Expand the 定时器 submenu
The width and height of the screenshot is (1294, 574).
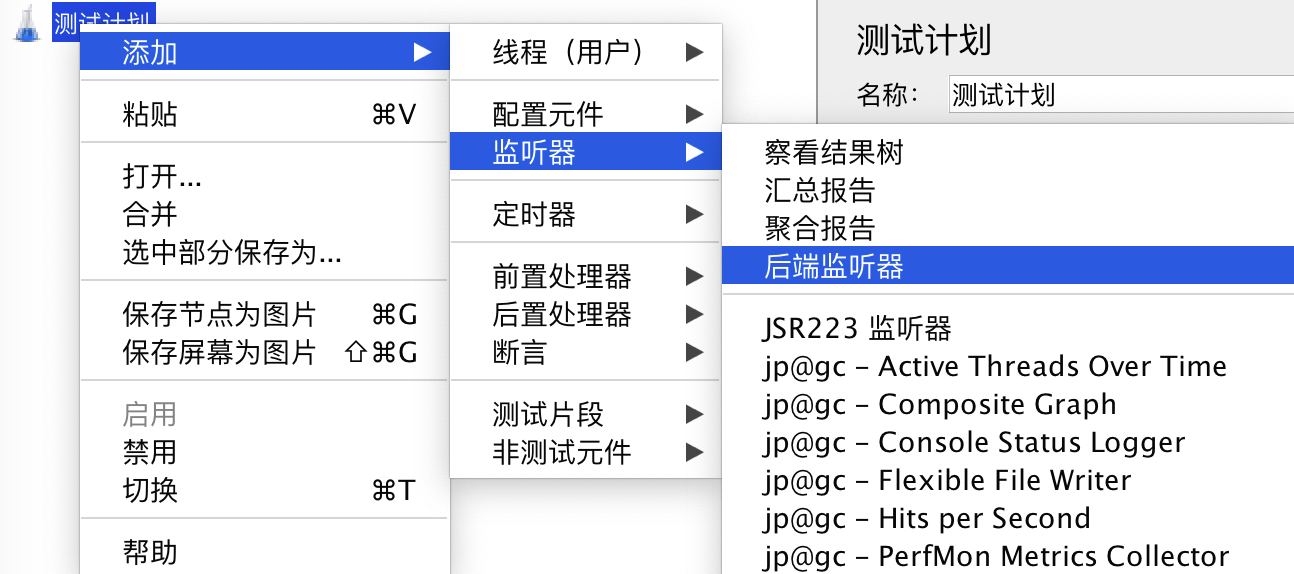pyautogui.click(x=585, y=214)
